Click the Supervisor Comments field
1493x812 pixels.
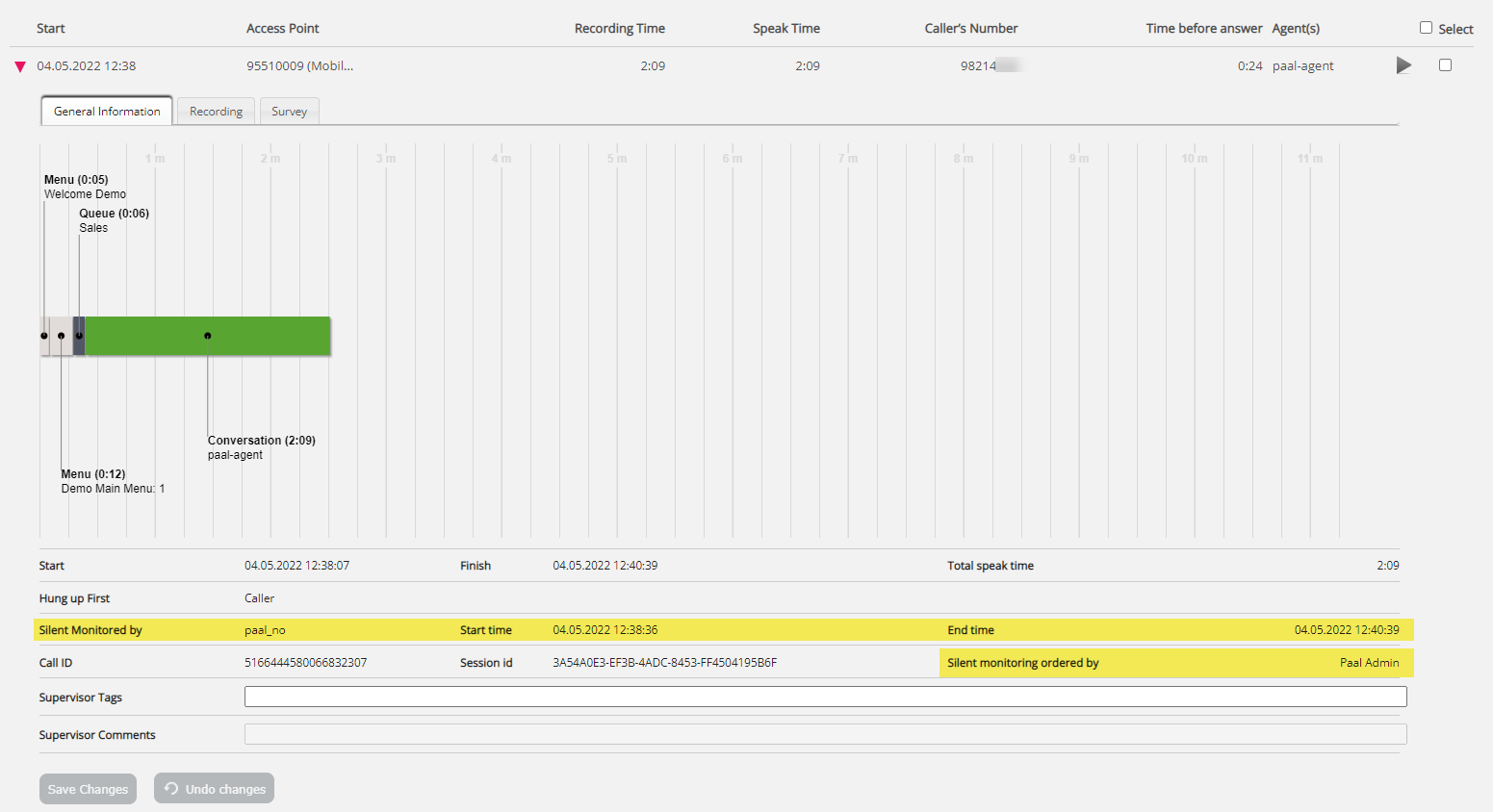tap(825, 734)
